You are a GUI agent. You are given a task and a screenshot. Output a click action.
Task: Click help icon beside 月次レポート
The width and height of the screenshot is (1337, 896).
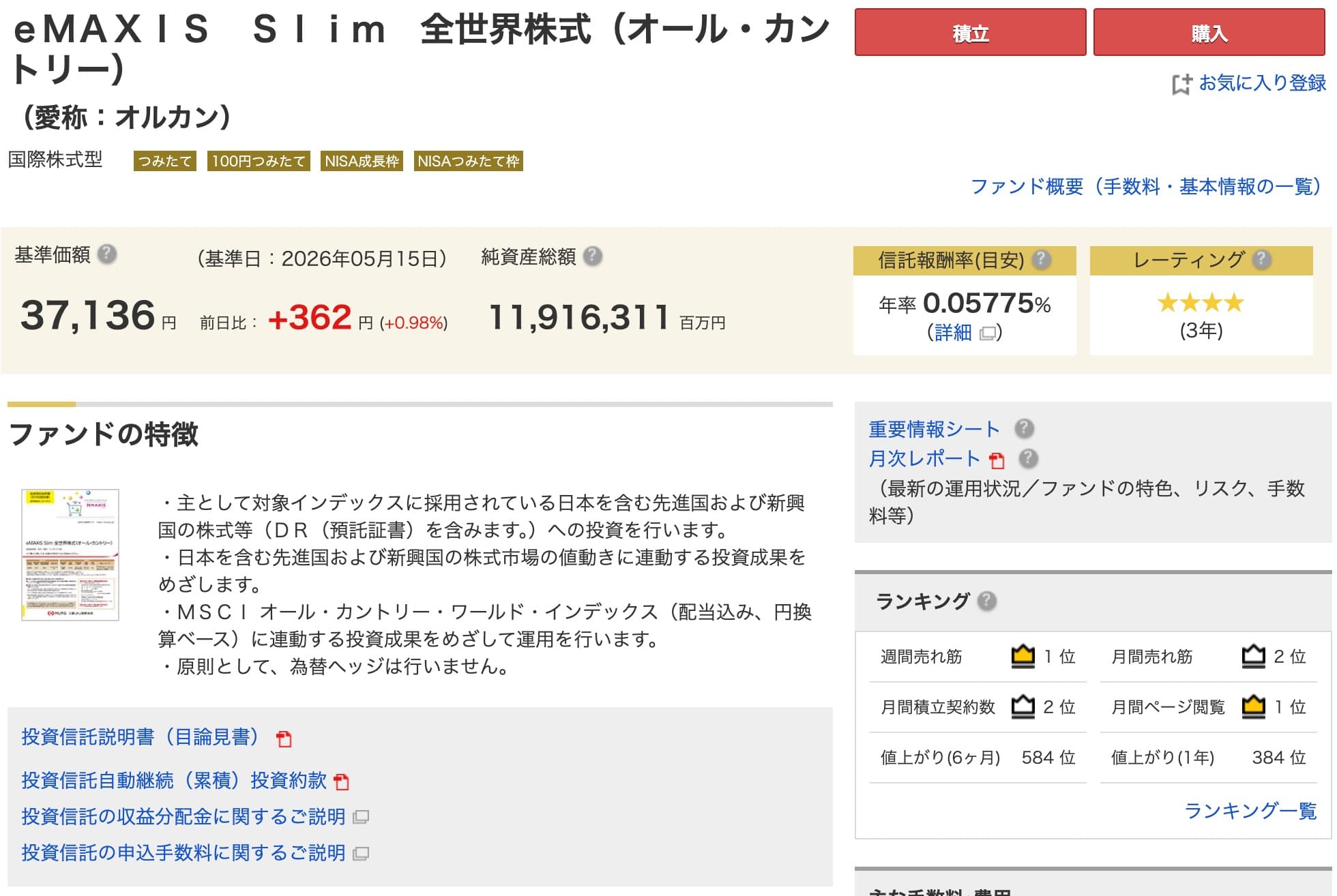click(x=1028, y=458)
